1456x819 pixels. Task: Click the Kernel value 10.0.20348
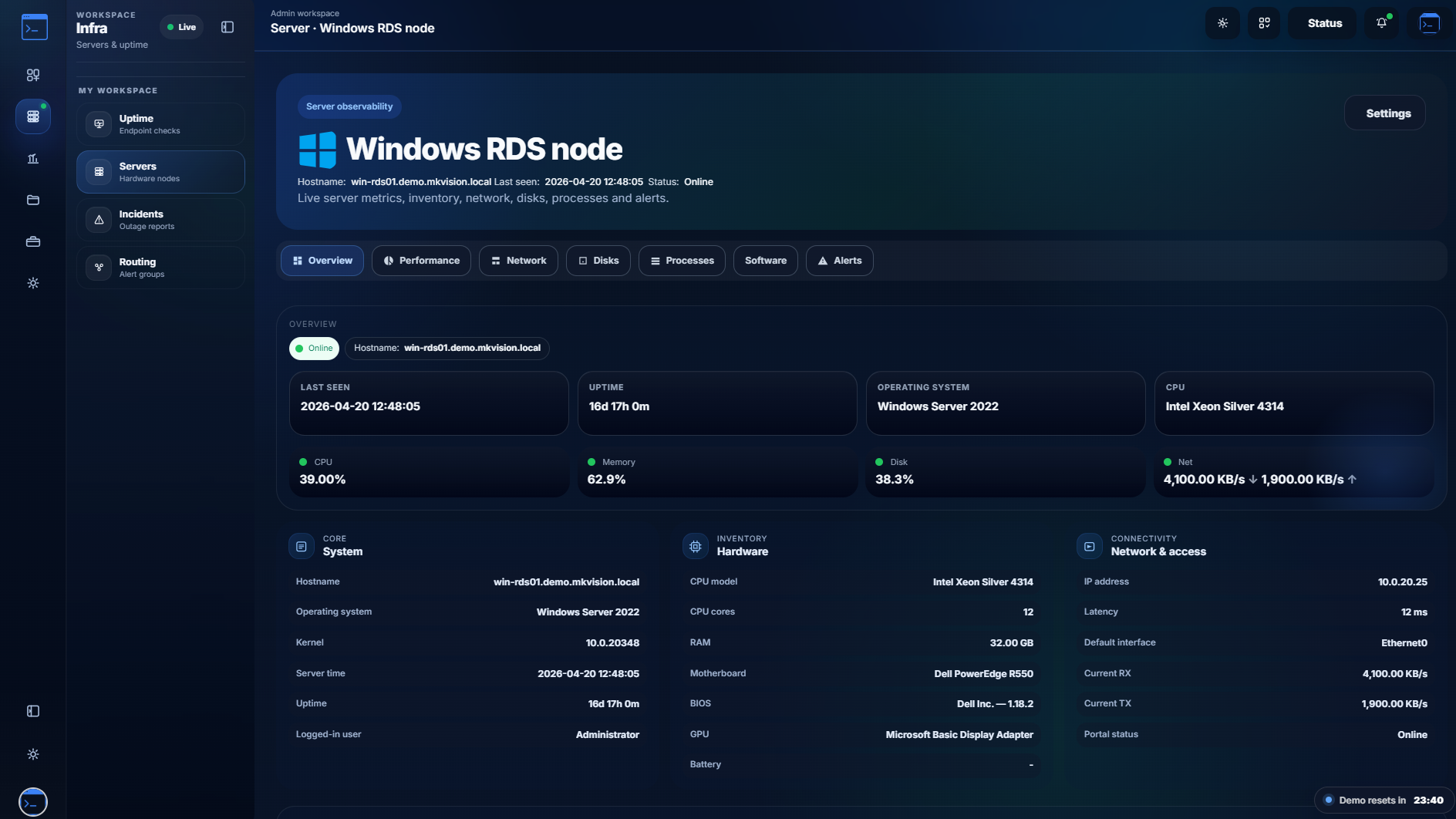(612, 643)
